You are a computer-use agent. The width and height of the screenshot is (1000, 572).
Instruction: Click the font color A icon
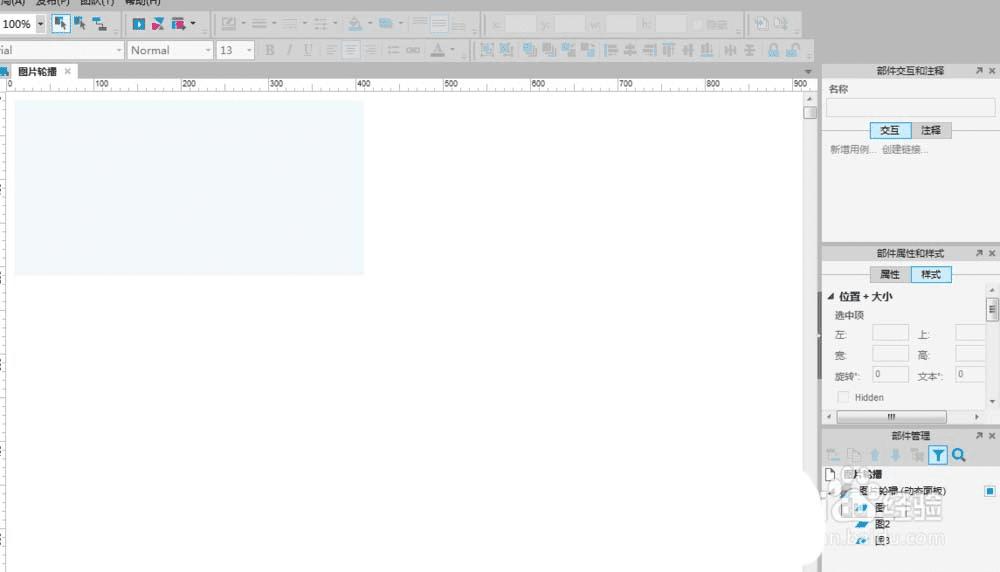[438, 50]
